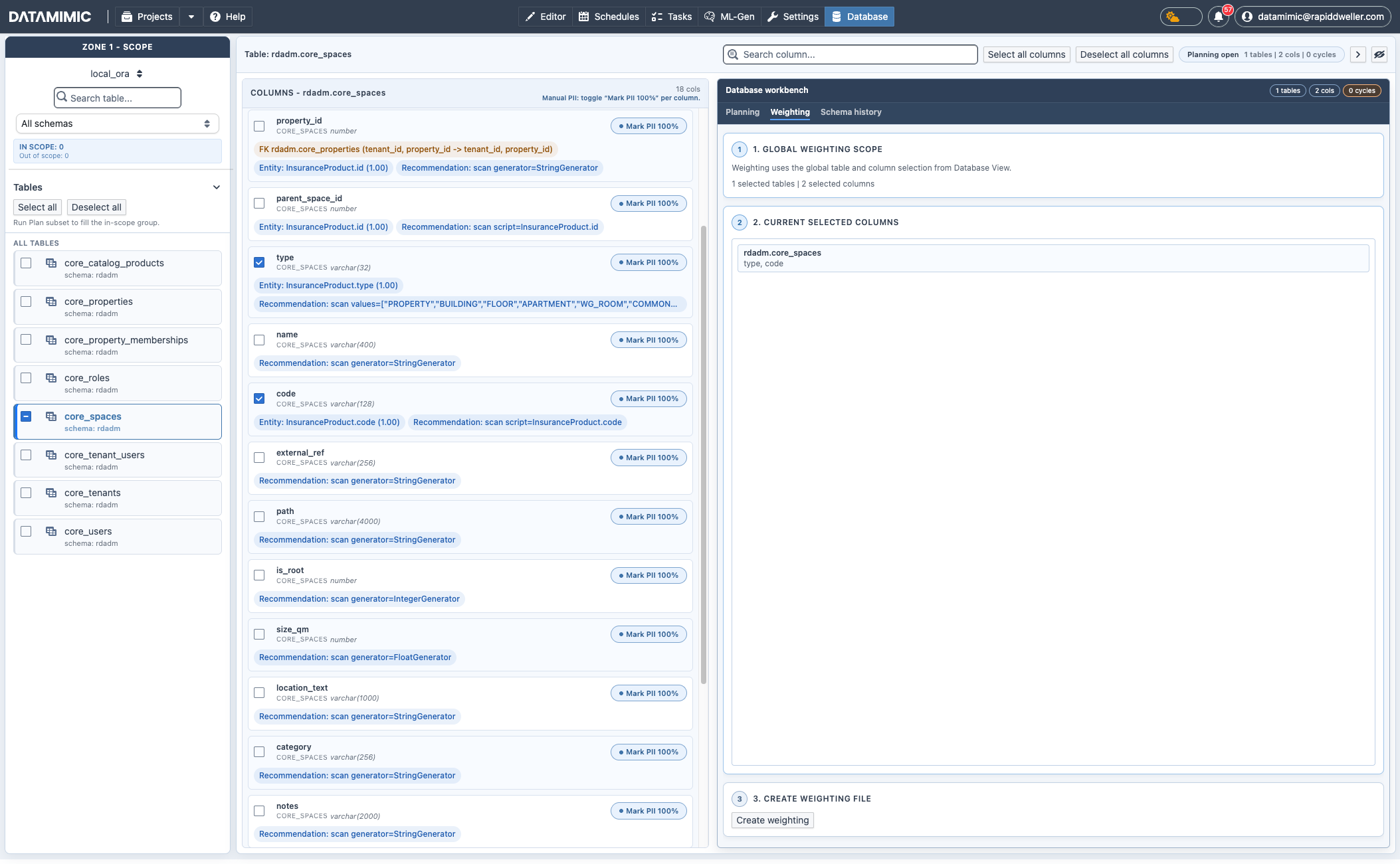Click the Create weighting button
The image size is (1400, 864).
click(x=771, y=820)
